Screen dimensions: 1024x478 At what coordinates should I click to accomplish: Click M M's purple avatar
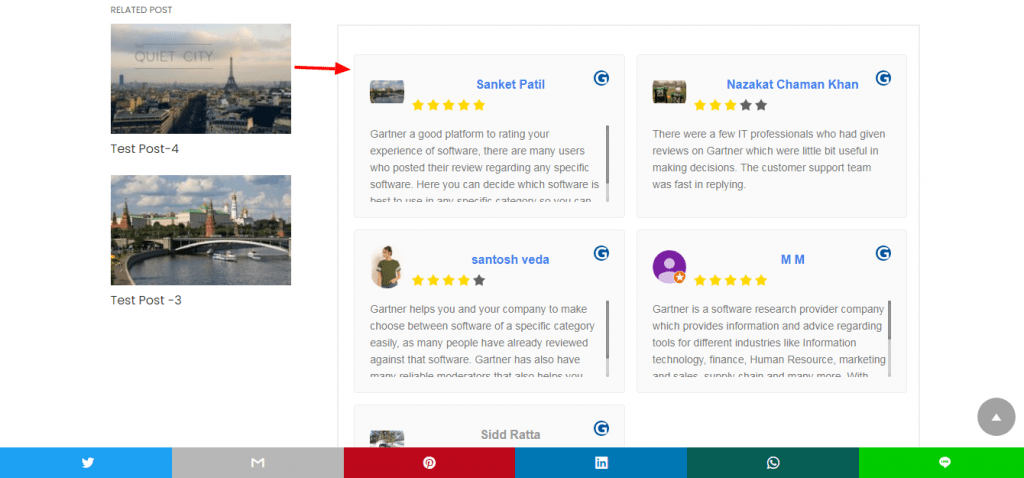click(x=669, y=266)
